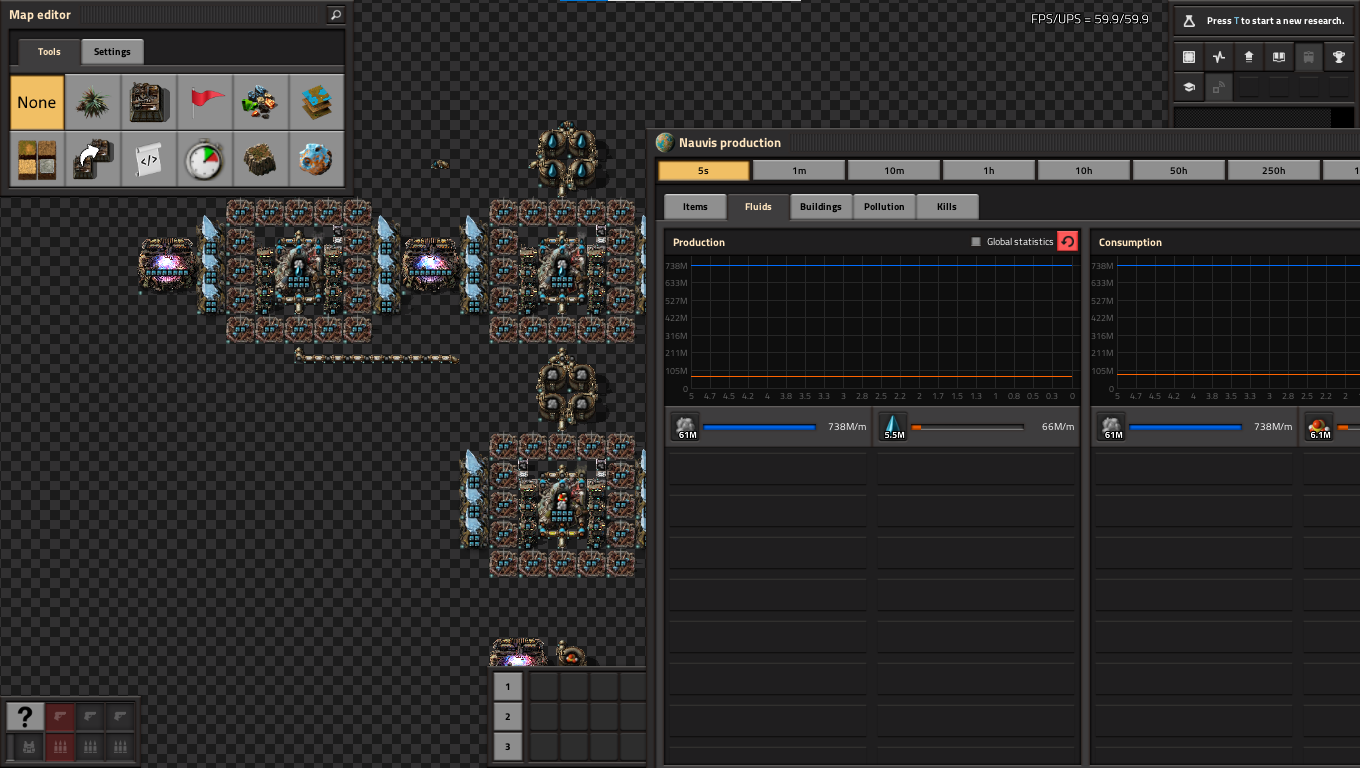Select the red flag forces tool
Screen dimensions: 1360x768
pyautogui.click(x=205, y=102)
